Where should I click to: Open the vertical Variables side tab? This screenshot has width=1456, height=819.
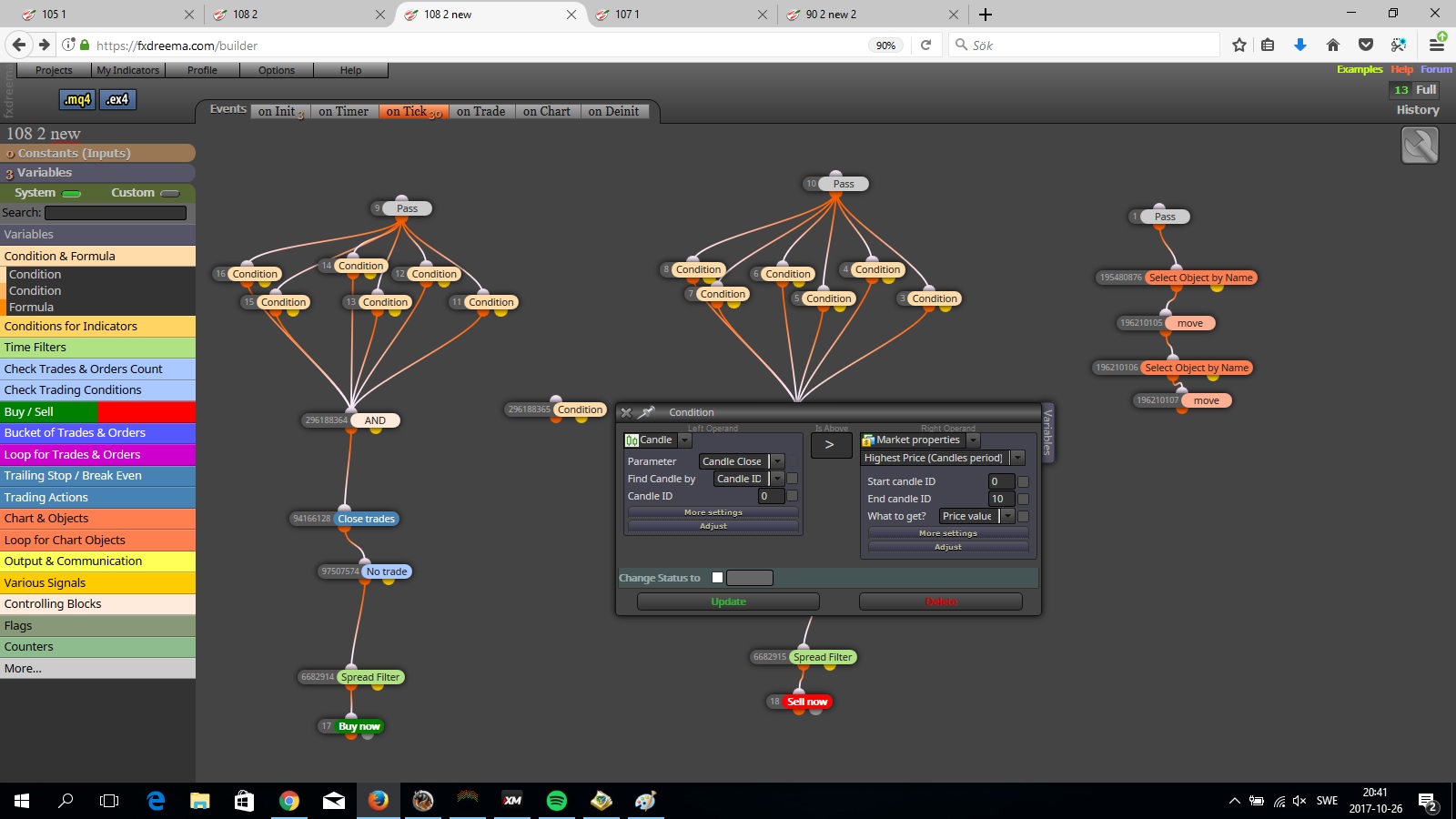(x=1047, y=432)
